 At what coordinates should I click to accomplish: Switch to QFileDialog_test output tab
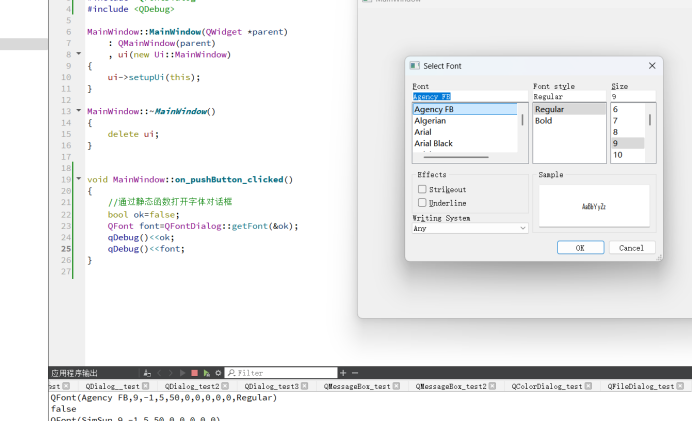click(641, 386)
